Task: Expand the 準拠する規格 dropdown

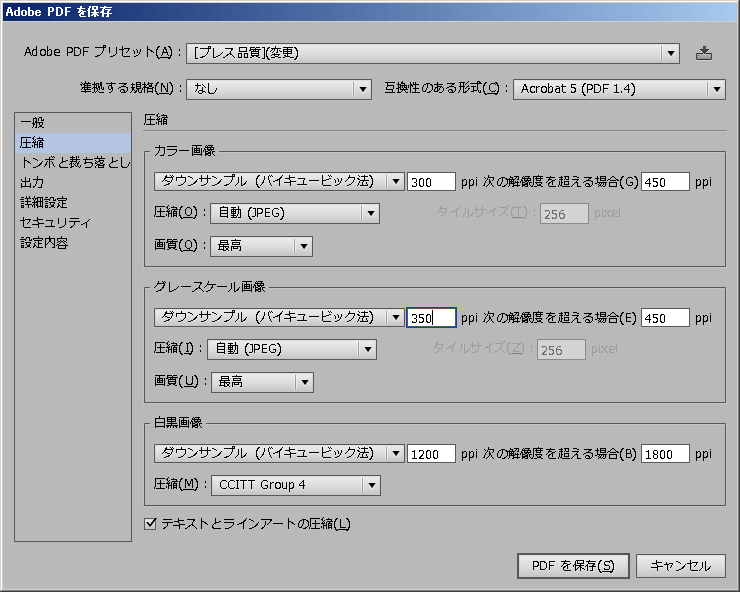Action: (278, 89)
